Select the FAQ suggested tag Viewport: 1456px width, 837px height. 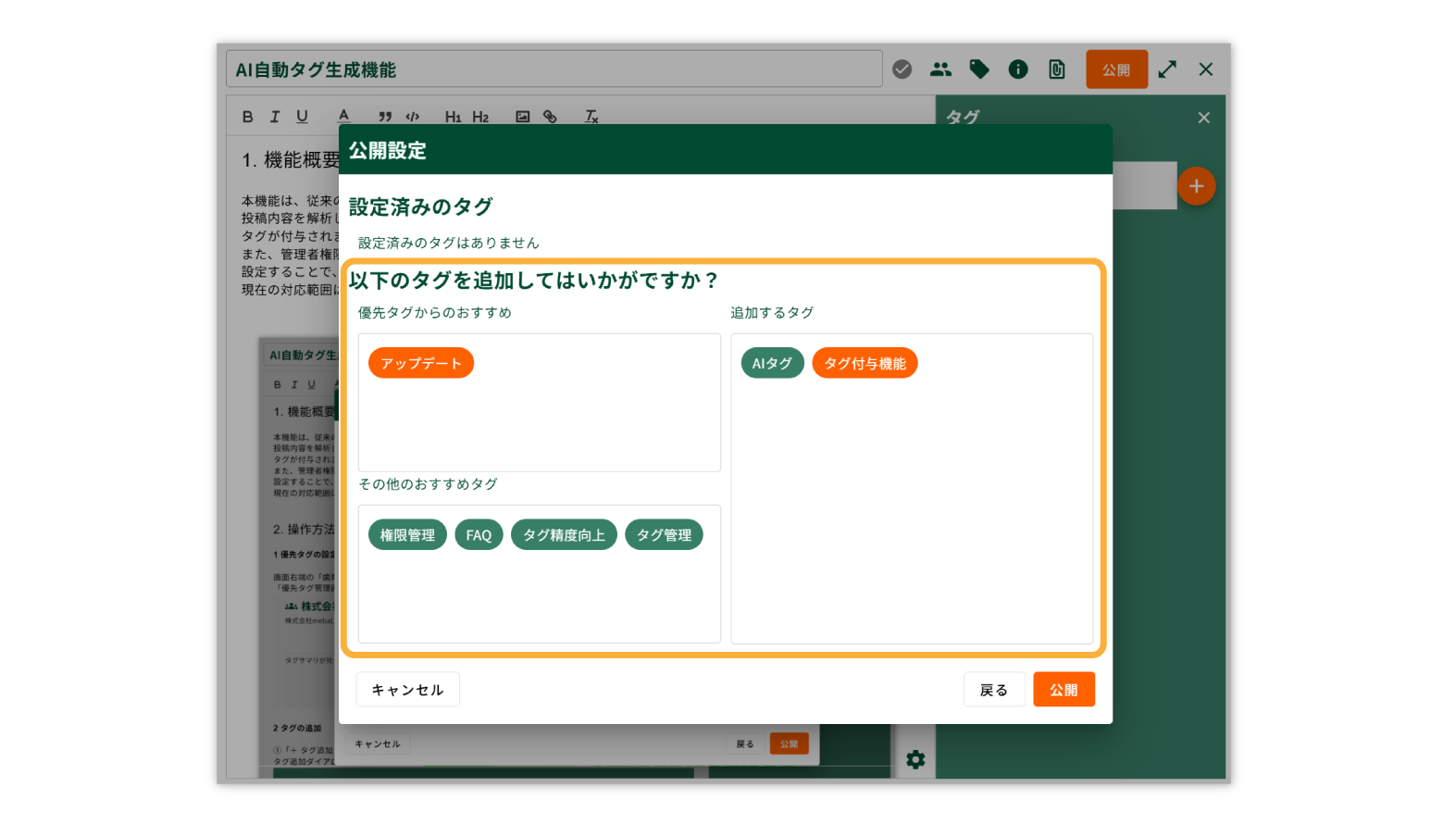479,535
